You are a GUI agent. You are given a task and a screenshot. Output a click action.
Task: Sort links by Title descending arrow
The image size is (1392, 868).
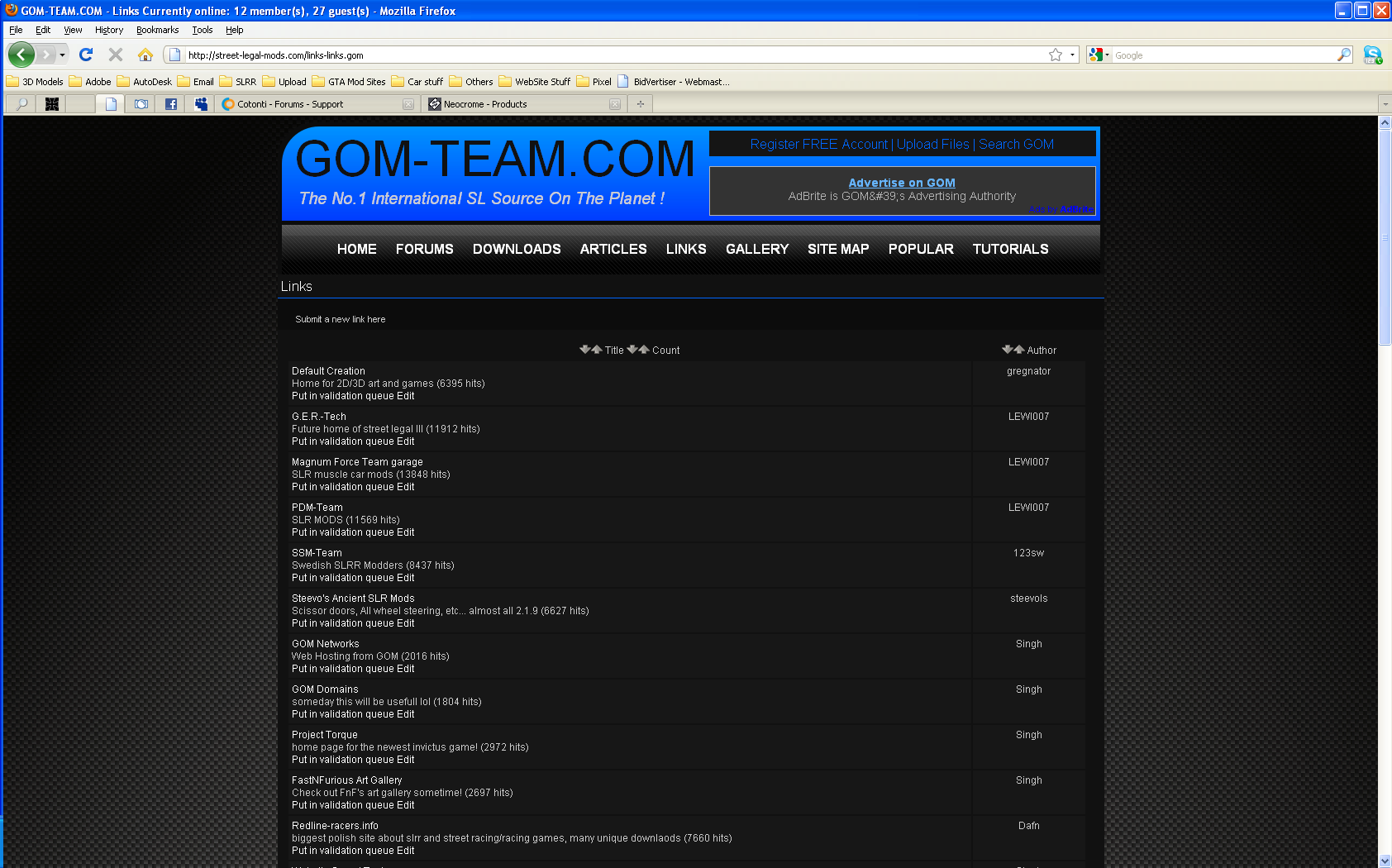pos(585,350)
